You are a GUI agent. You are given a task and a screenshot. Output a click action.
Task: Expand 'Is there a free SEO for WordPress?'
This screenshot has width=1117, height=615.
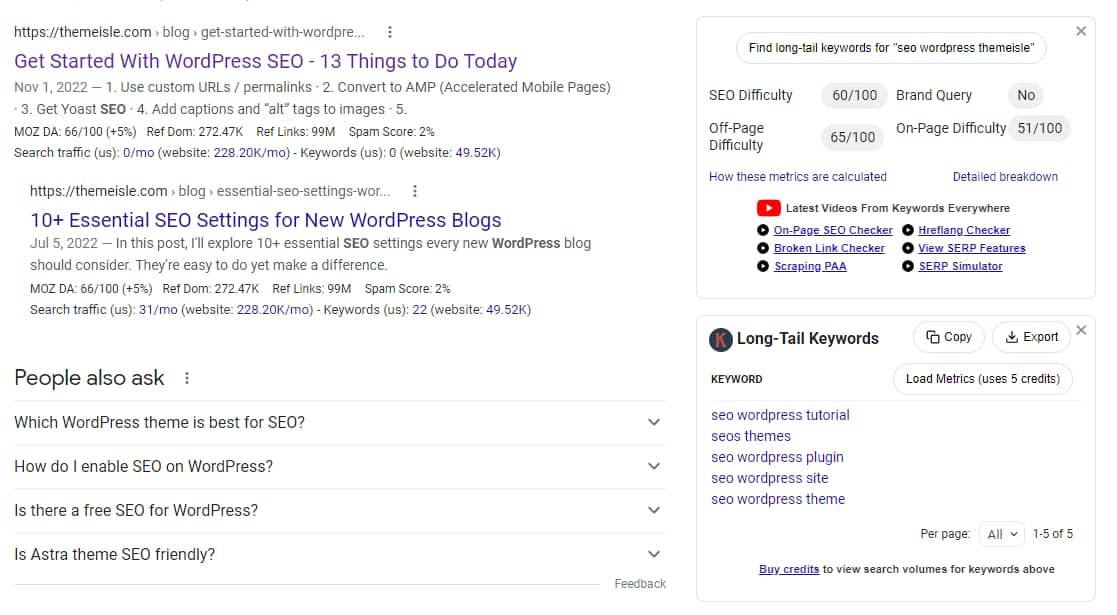click(x=339, y=511)
